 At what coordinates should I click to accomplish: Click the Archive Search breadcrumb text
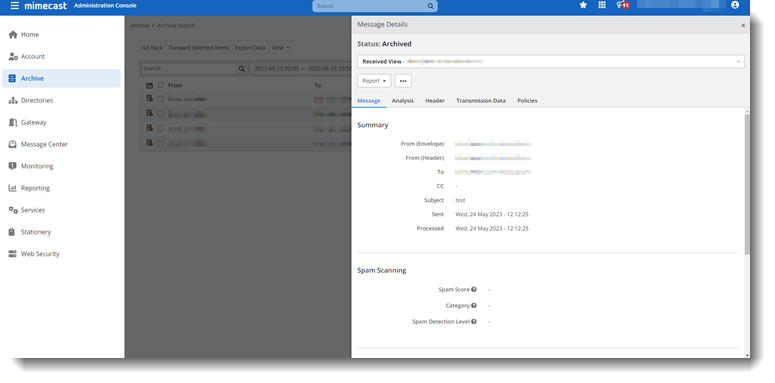point(176,26)
